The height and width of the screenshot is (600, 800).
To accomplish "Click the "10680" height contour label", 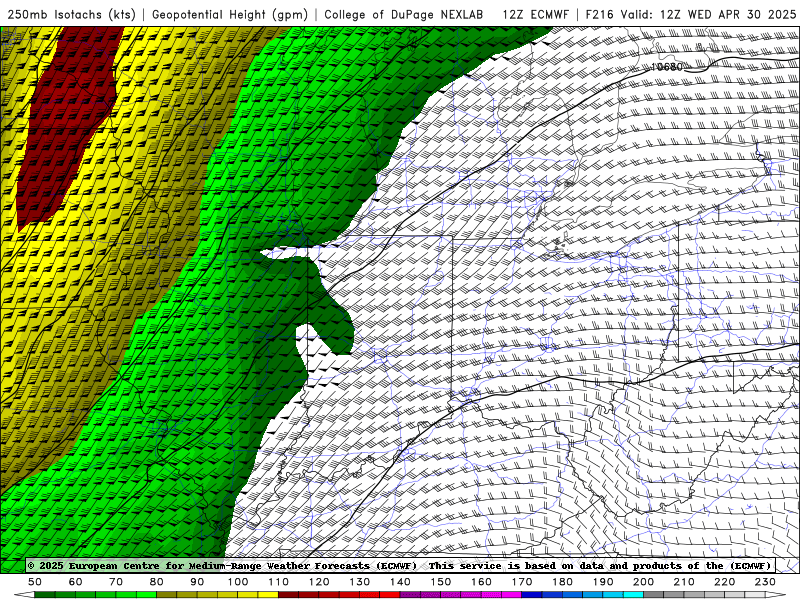I will [667, 67].
